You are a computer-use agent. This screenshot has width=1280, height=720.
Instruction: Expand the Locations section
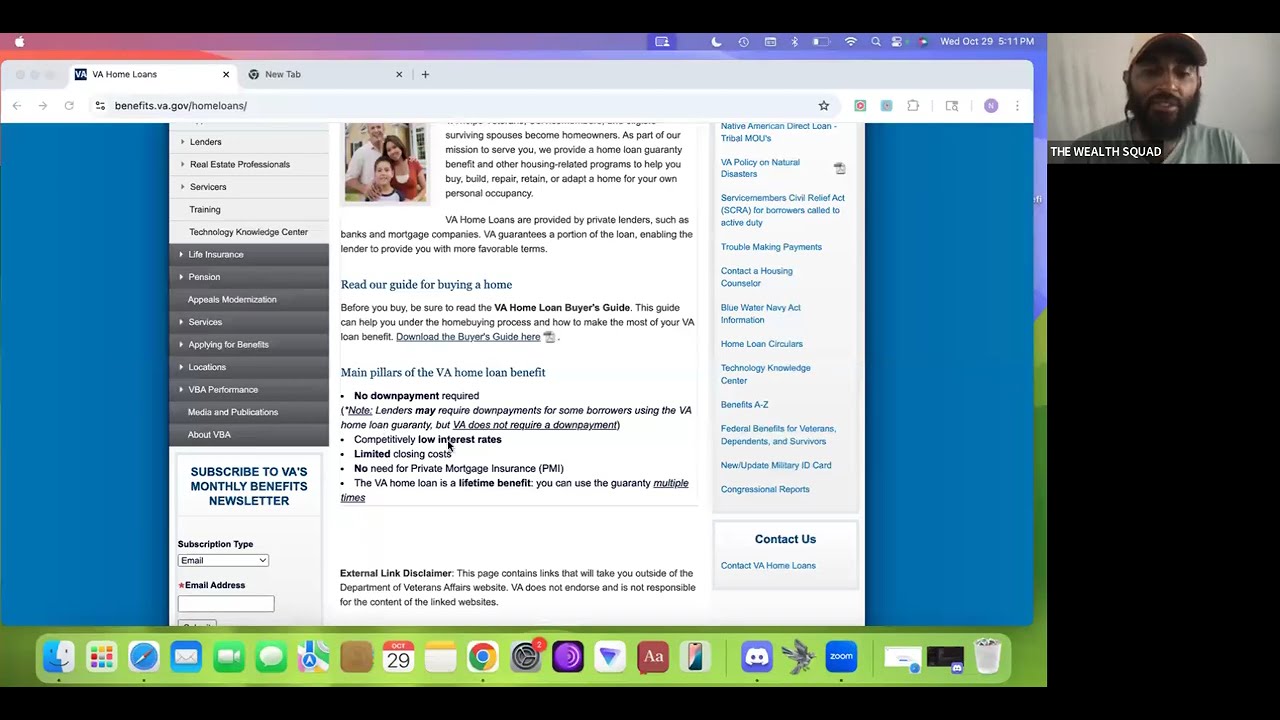click(x=182, y=367)
